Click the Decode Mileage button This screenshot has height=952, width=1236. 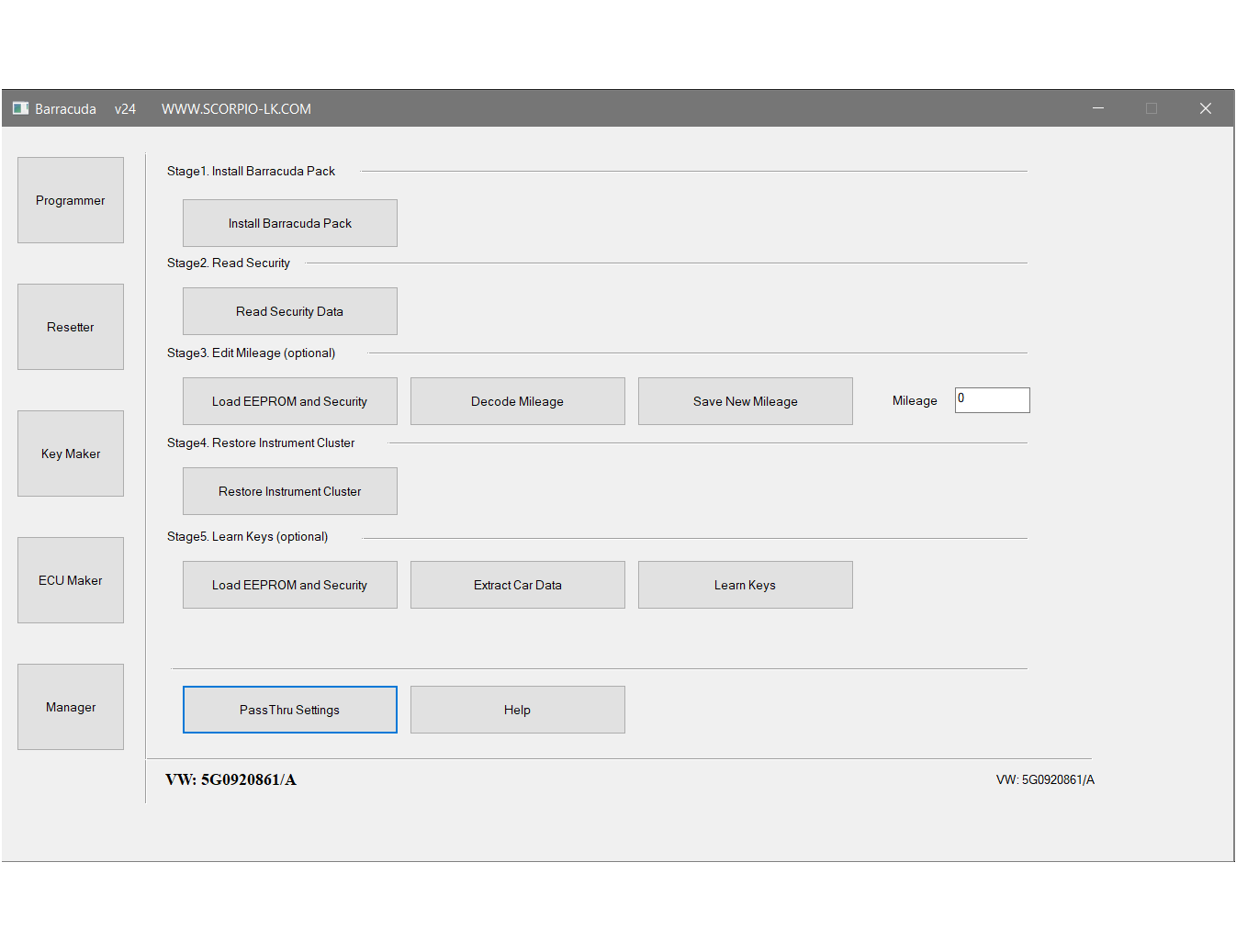[517, 401]
